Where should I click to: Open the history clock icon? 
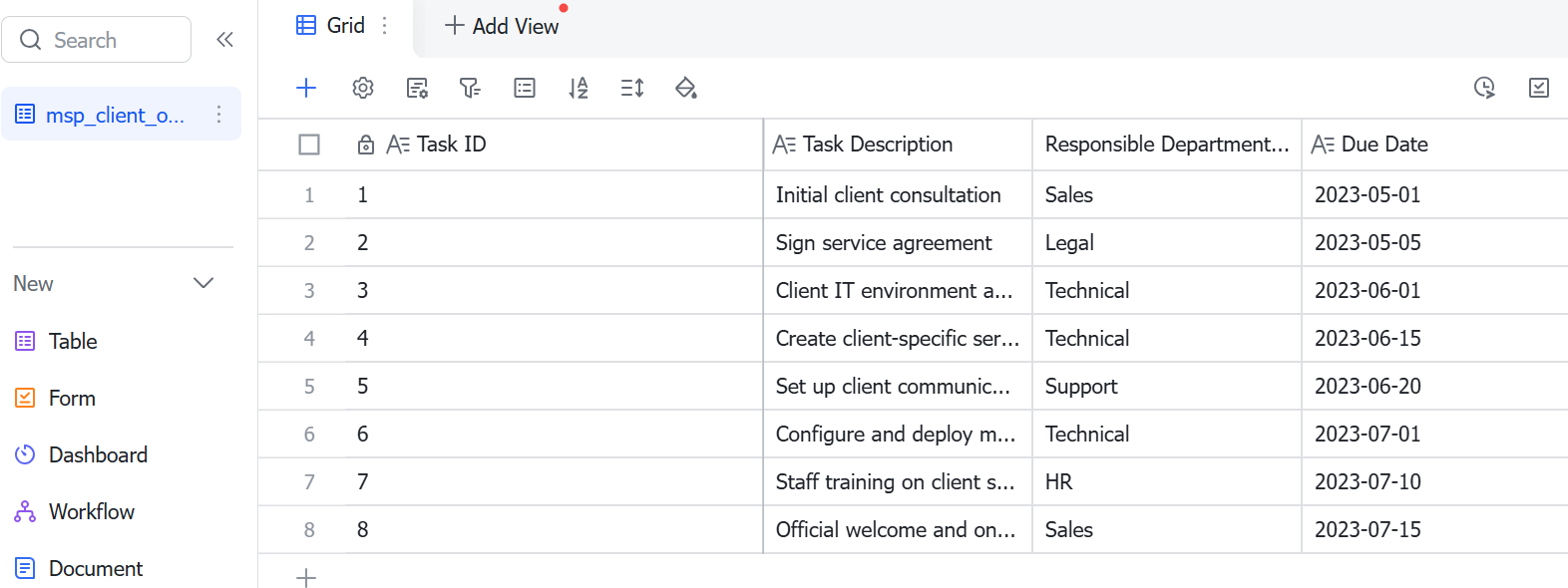click(x=1484, y=88)
